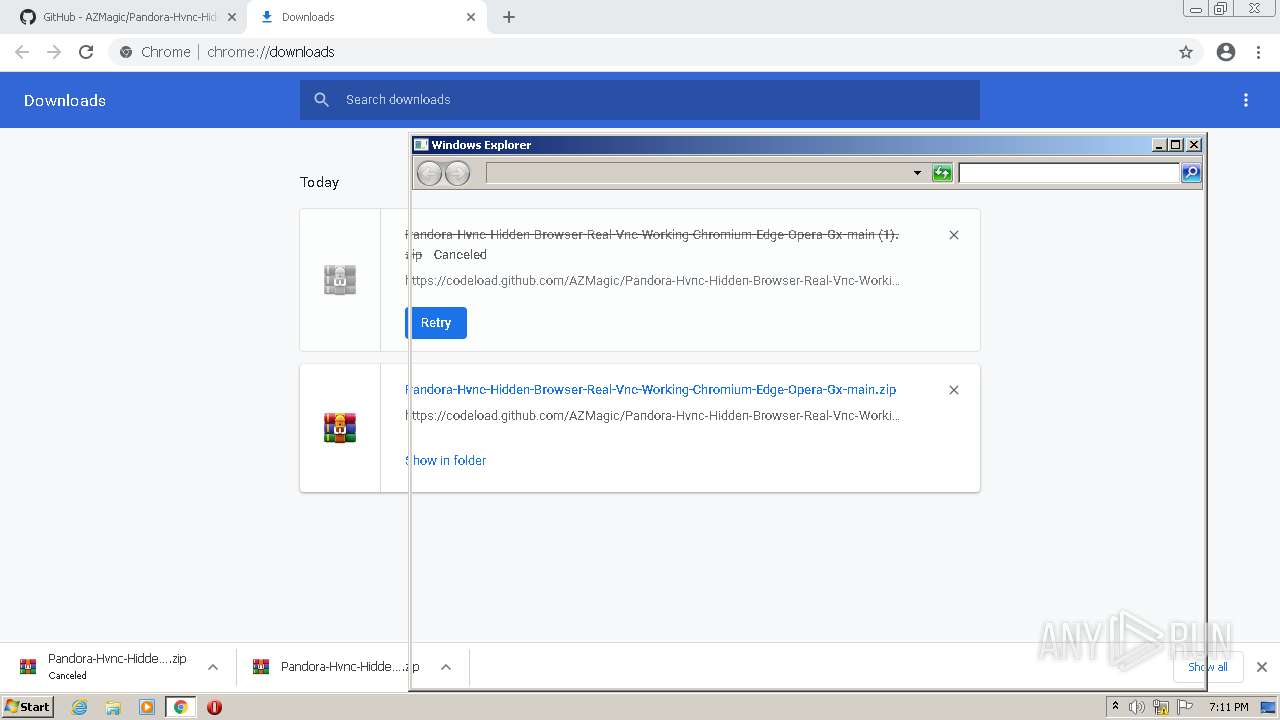
Task: Click the 7:11 PM clock
Action: pos(1228,707)
